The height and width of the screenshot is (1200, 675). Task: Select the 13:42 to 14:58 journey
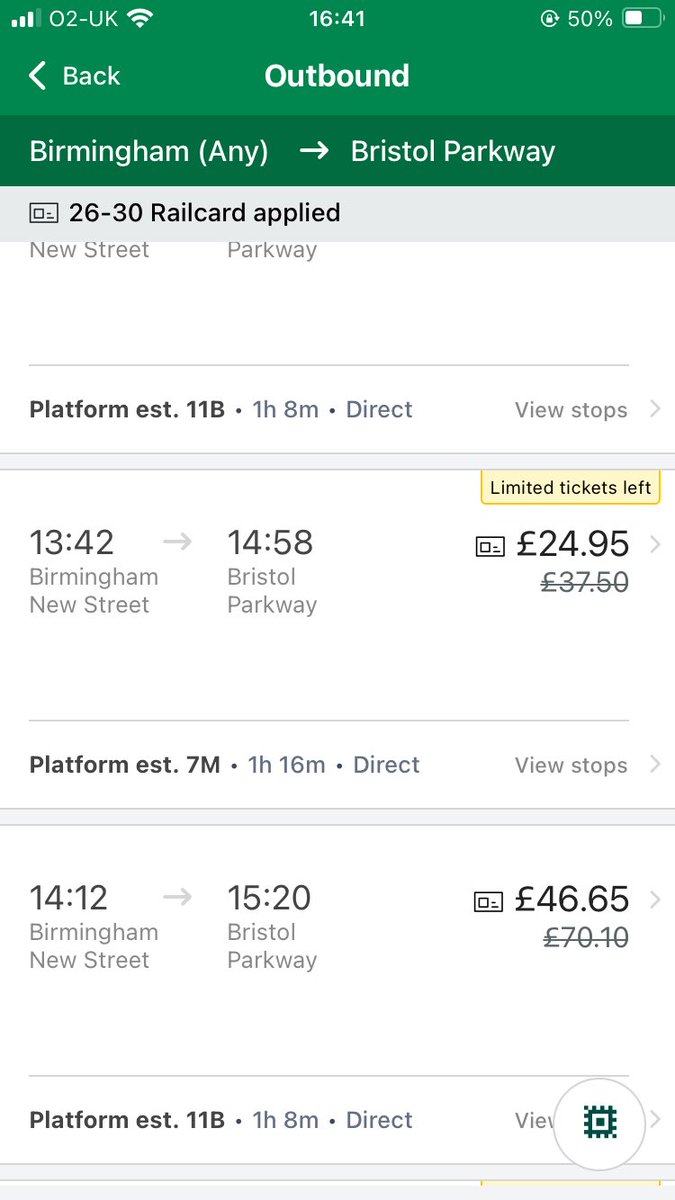pyautogui.click(x=250, y=575)
